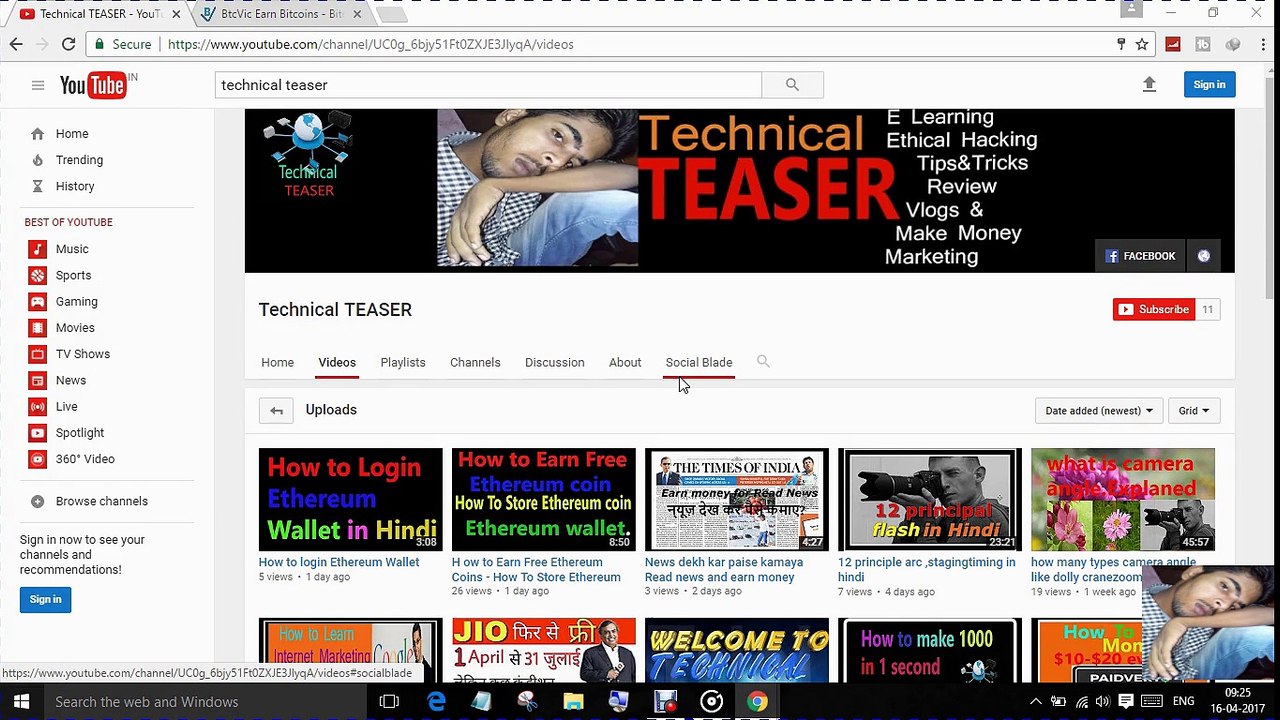
Task: Open the Date added (newest) sort dropdown
Action: (x=1098, y=410)
